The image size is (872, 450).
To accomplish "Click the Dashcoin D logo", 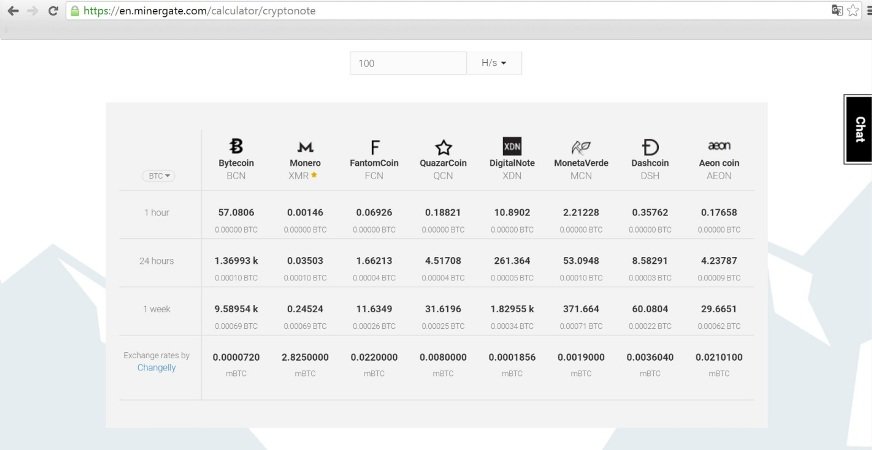I will (650, 147).
